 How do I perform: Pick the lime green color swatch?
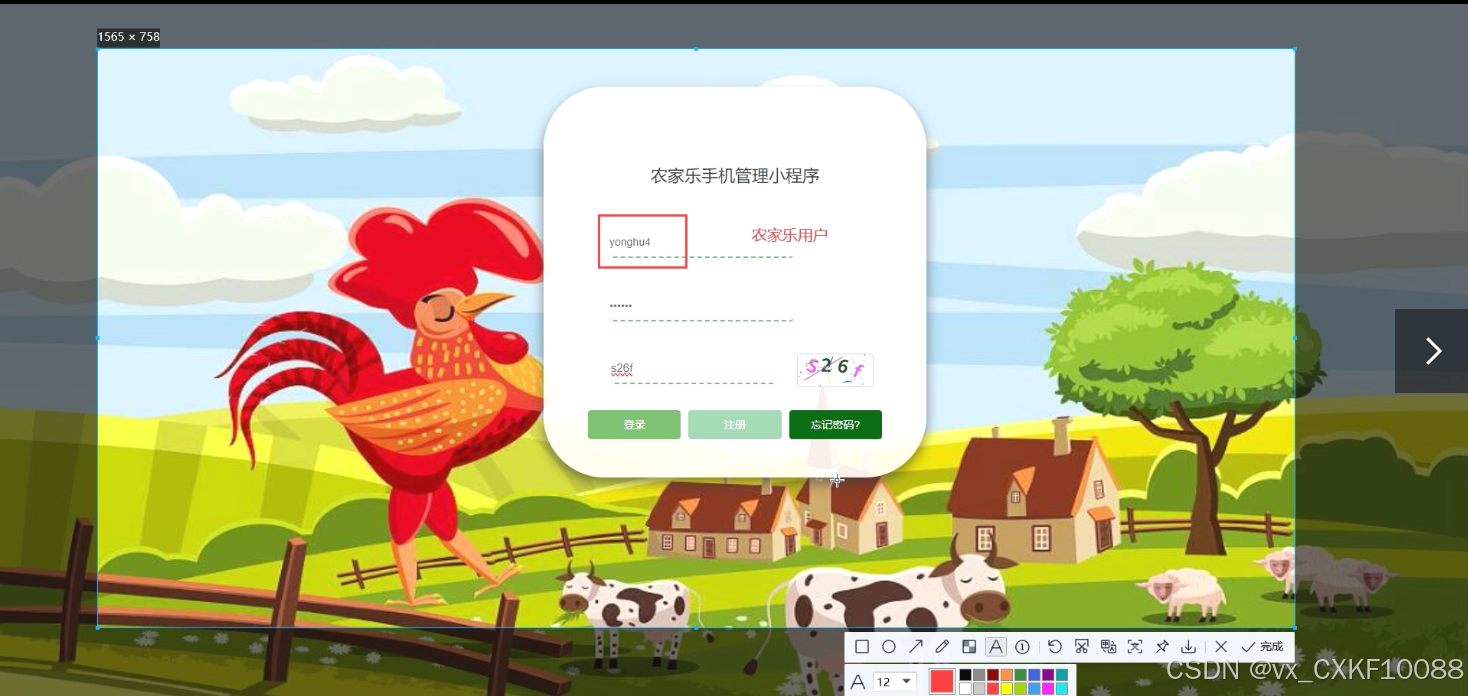click(x=1020, y=689)
